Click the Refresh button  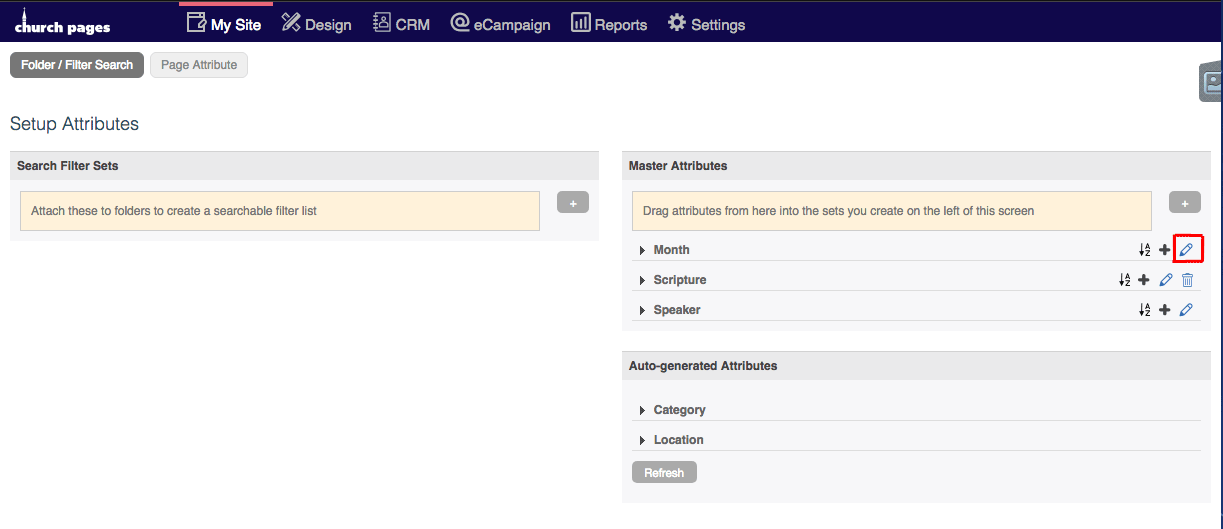point(664,473)
